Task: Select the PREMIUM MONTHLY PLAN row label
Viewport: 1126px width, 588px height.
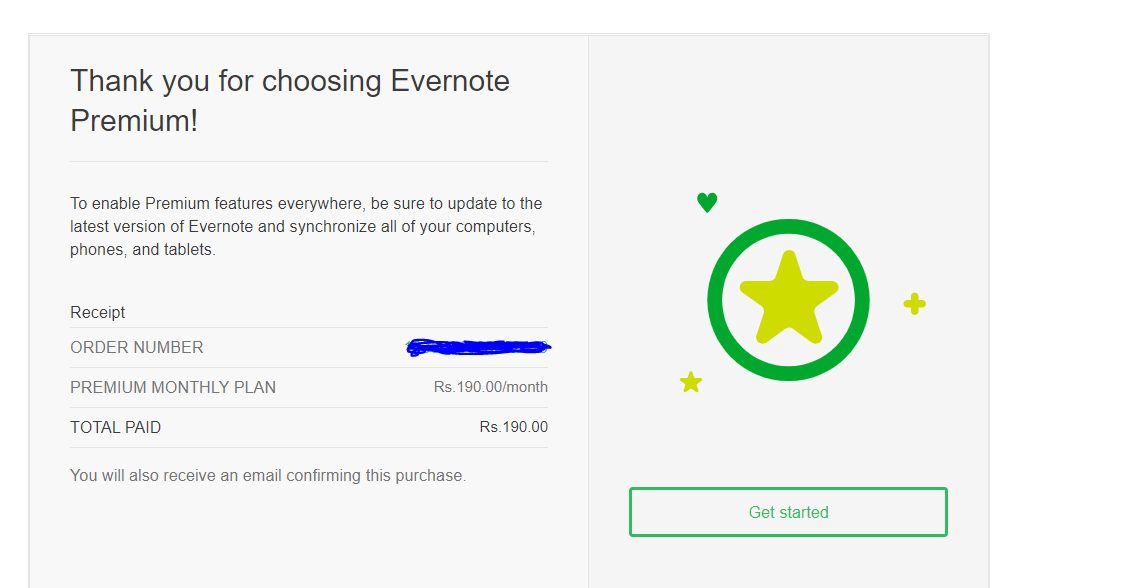Action: click(173, 387)
